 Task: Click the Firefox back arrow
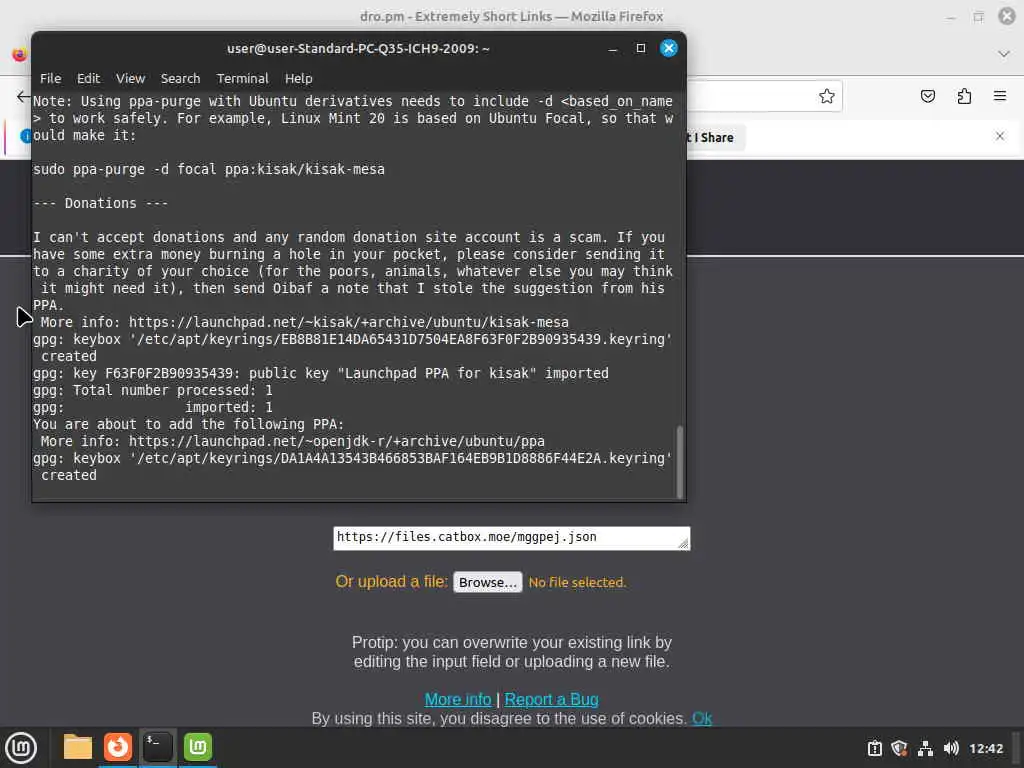pyautogui.click(x=23, y=97)
